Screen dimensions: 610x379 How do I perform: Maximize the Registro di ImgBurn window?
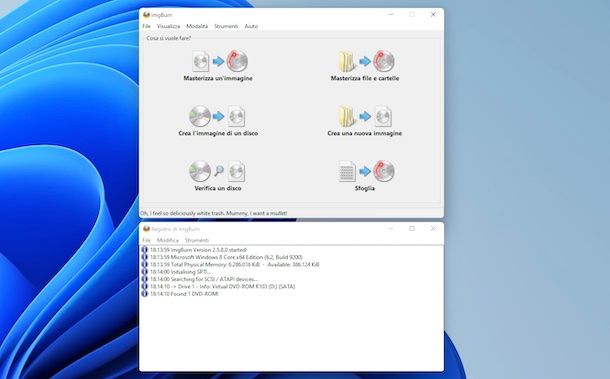[412, 228]
